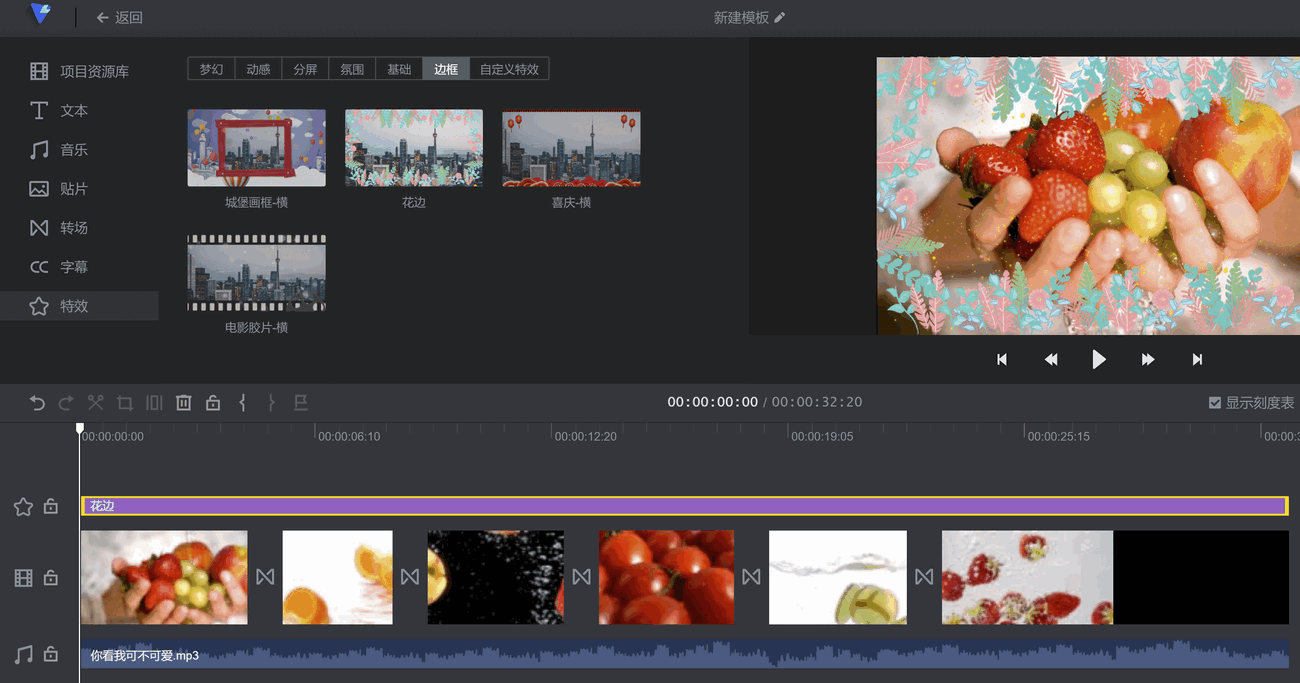Go back using the 返回 button
1300x683 pixels.
point(119,18)
